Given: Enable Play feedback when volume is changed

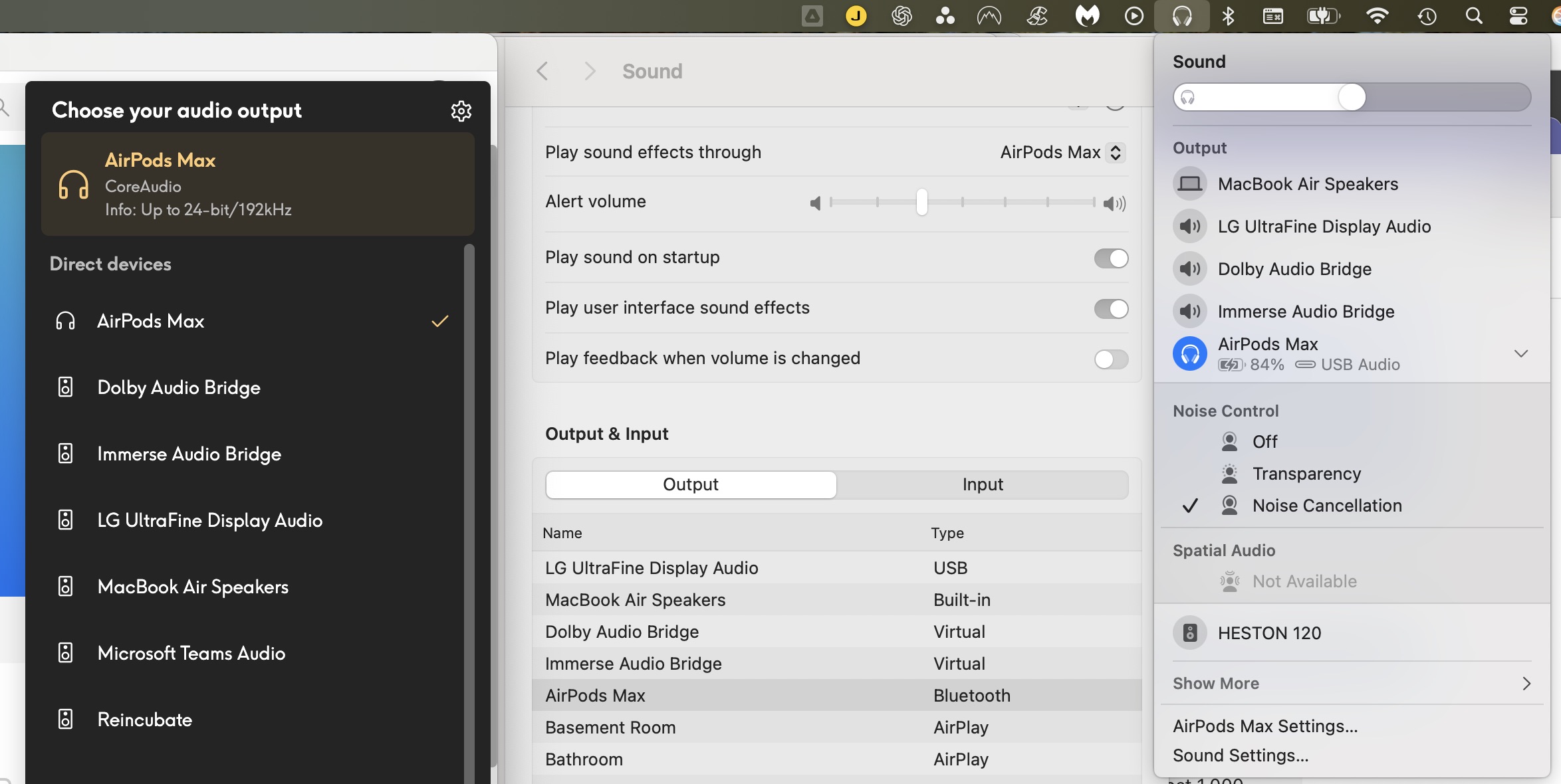Looking at the screenshot, I should pyautogui.click(x=1111, y=359).
